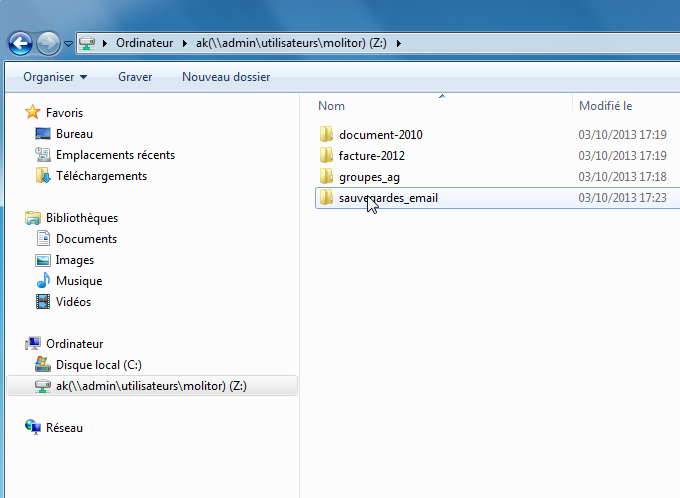
Task: Click the Favoris star icon
Action: [x=33, y=112]
